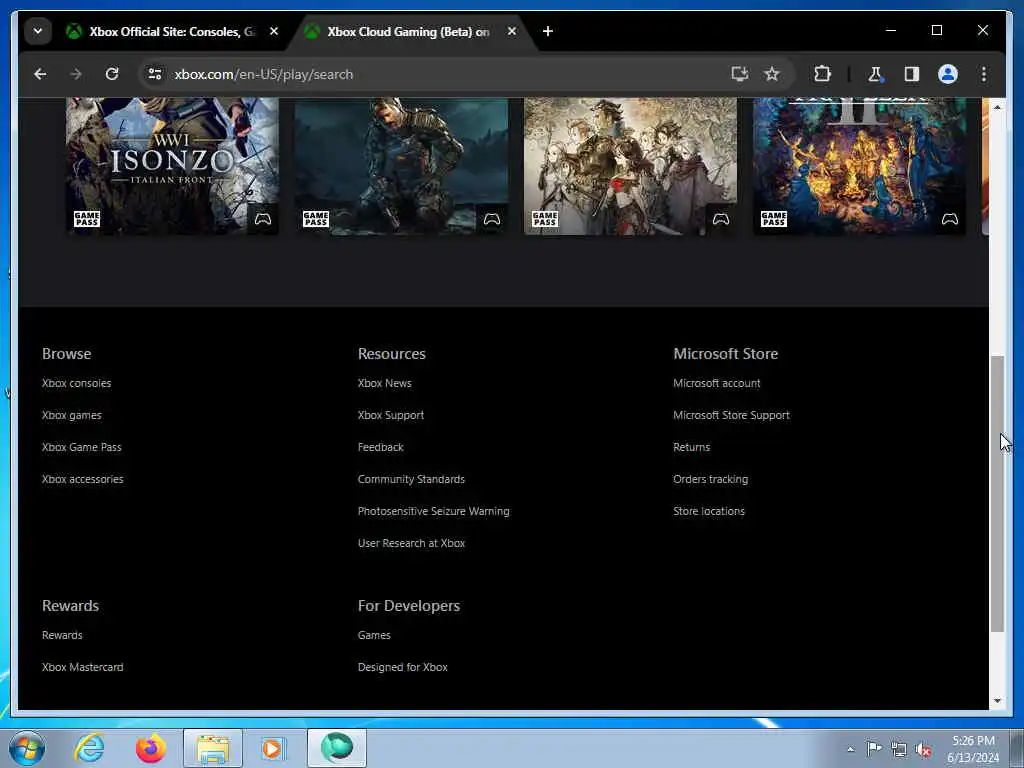Open the WWI Isonzo game thumbnail

[172, 166]
